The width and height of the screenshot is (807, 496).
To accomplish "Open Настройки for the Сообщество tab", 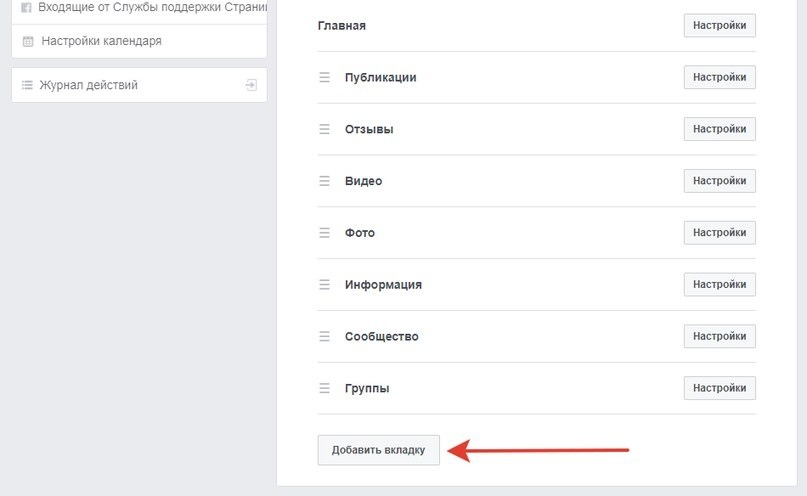I will [x=719, y=336].
